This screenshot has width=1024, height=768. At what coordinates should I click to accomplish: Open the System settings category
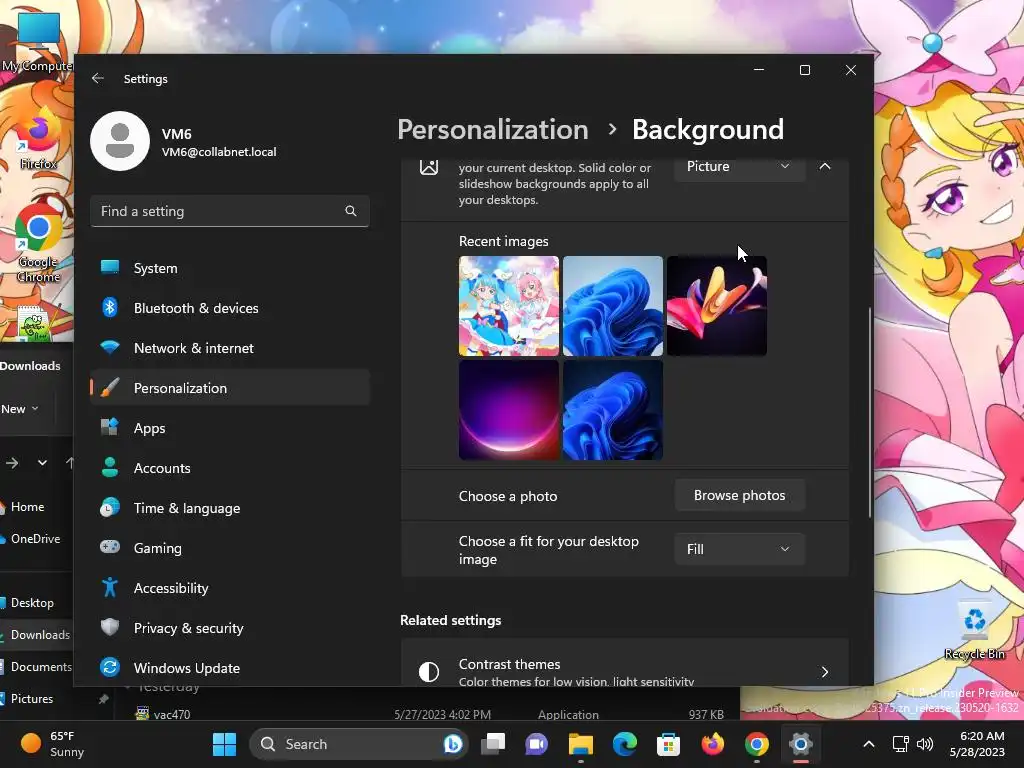point(230,268)
